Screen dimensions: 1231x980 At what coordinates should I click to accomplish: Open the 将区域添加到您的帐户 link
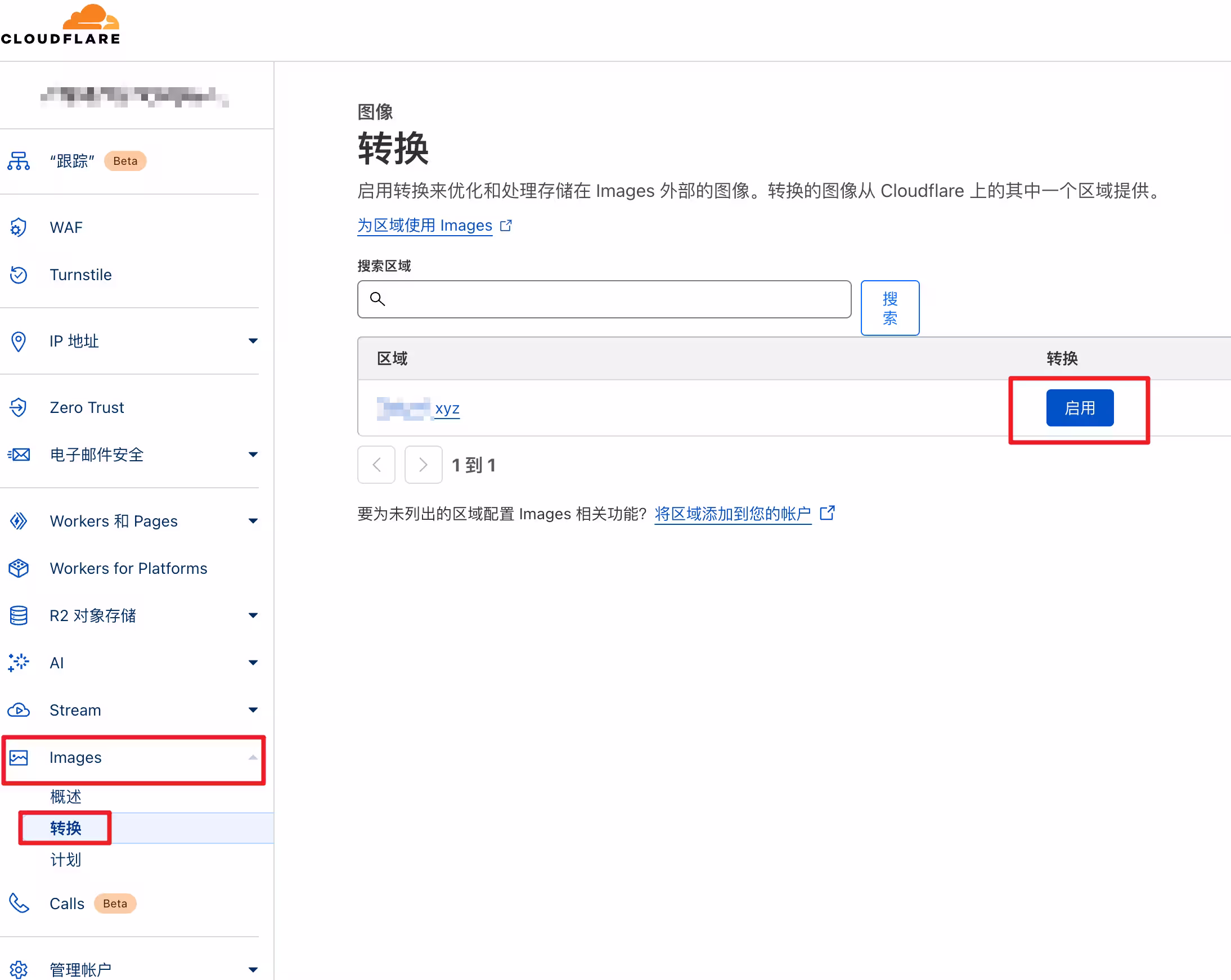pyautogui.click(x=733, y=514)
